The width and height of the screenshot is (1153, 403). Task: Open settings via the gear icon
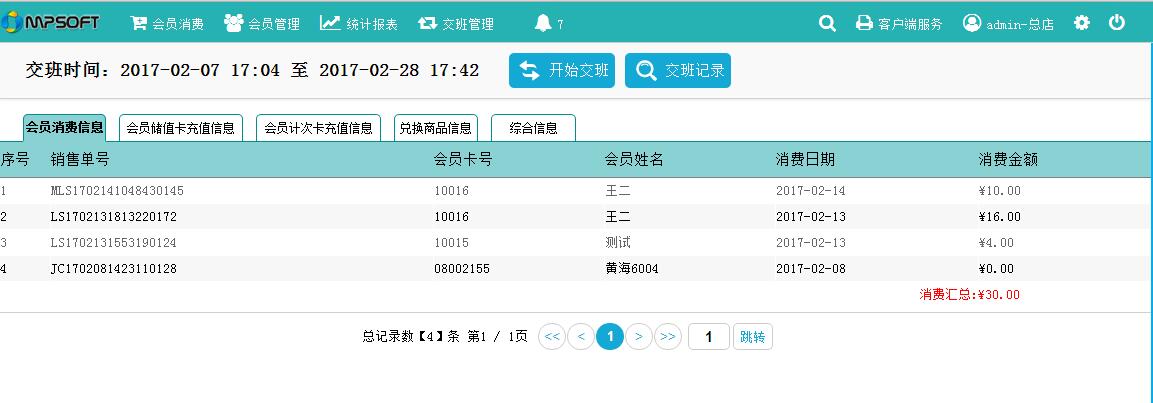[1081, 23]
